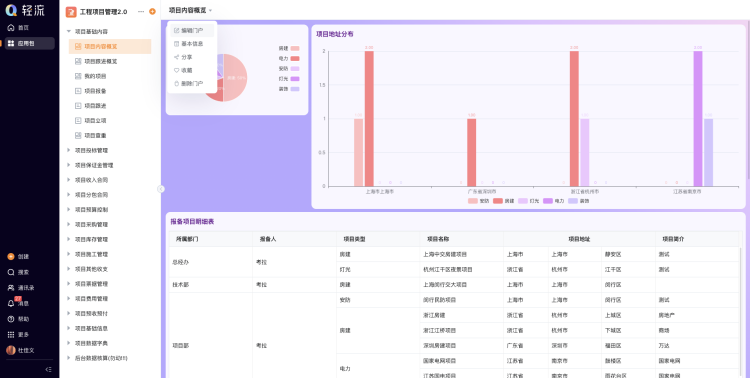Click the 轻流 logo at the top left
The width and height of the screenshot is (750, 378).
pos(24,10)
